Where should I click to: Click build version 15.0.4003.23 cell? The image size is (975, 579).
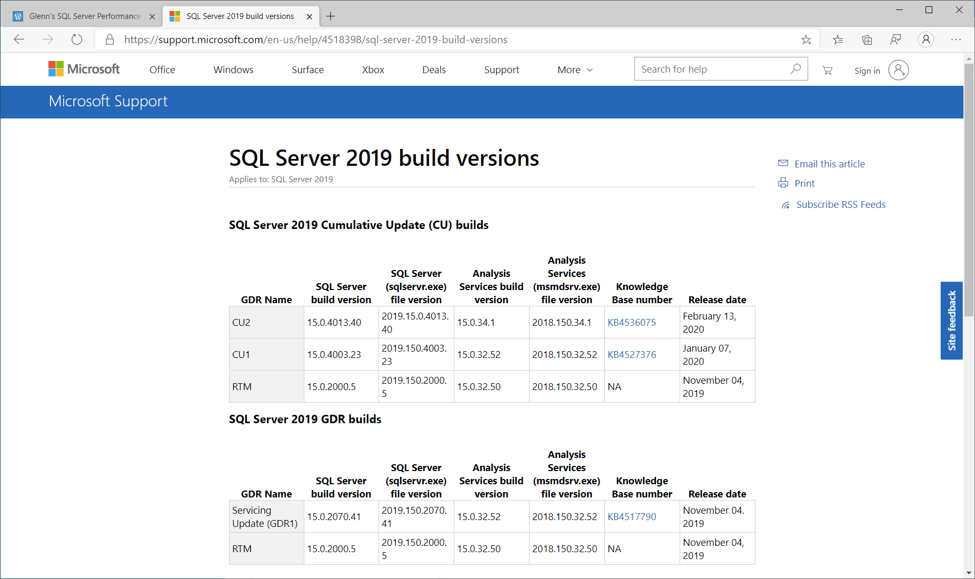coord(341,354)
